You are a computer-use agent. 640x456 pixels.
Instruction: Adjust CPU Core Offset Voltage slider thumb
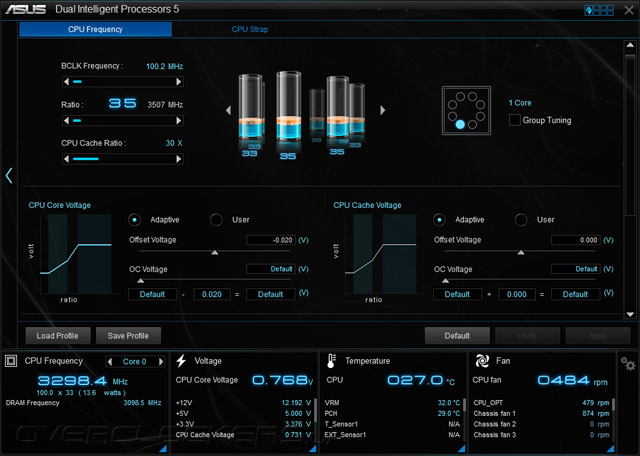pos(215,253)
